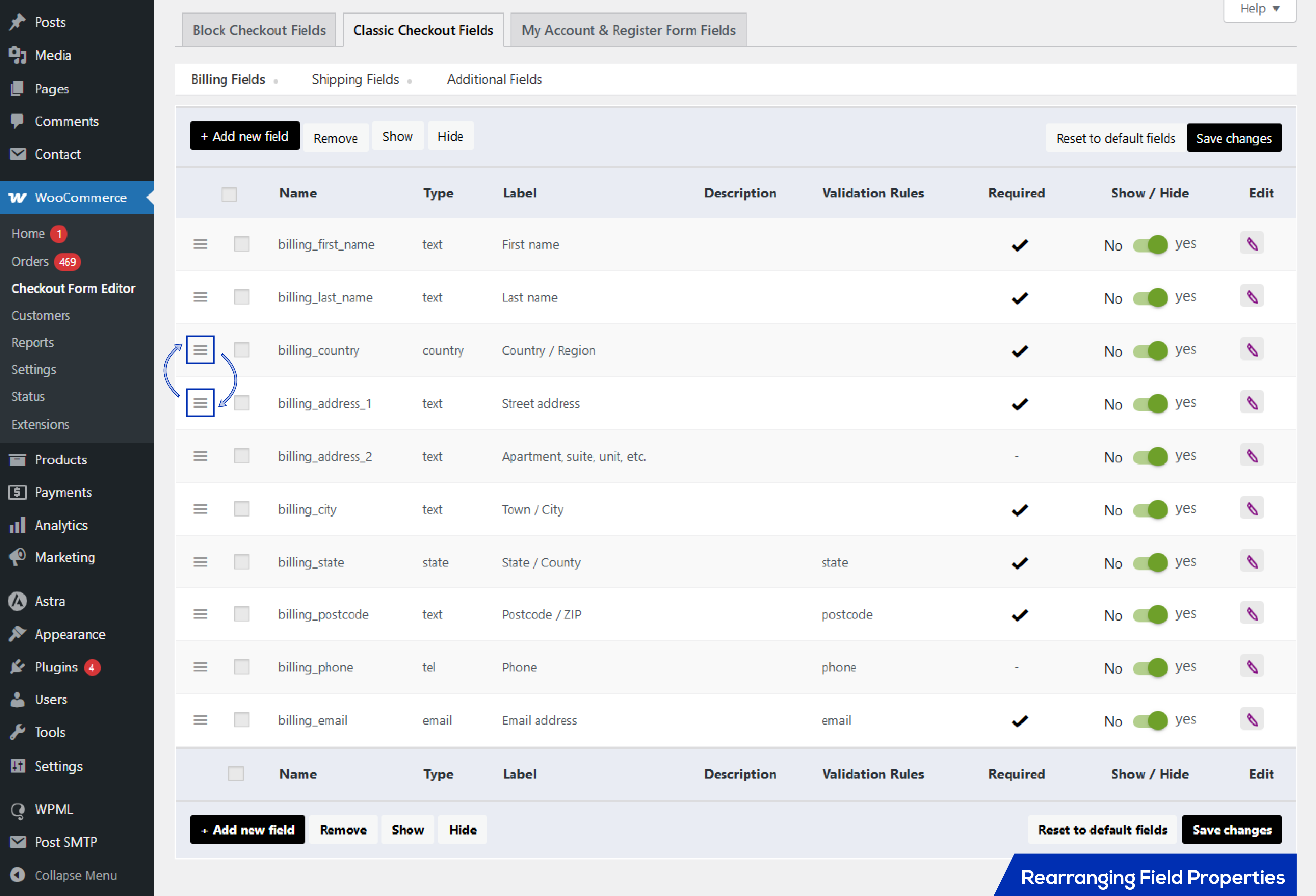Screen dimensions: 1316x896
Task: Switch to Shipping Fields sub-tab
Action: pos(355,79)
